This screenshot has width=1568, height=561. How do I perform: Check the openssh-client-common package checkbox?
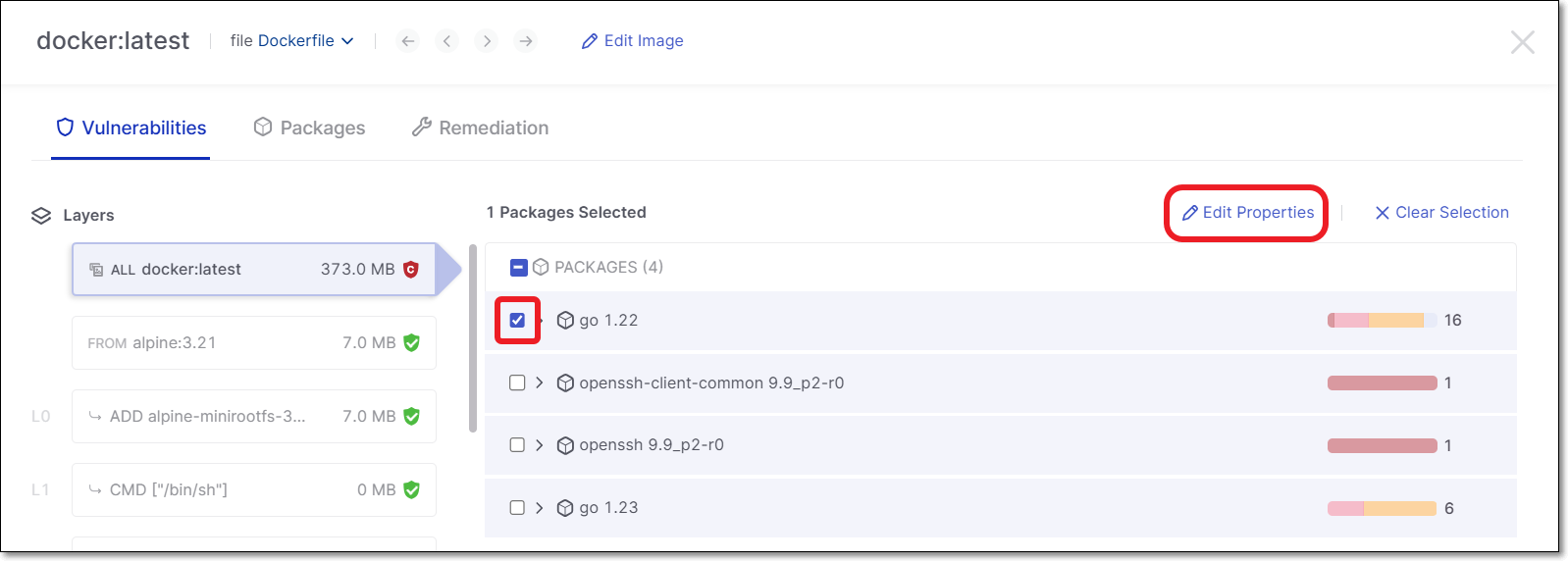tap(517, 382)
